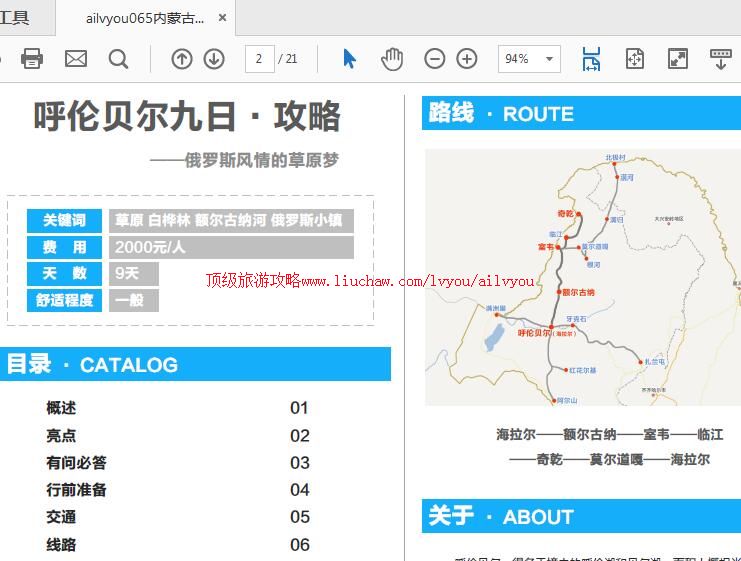Enter full screen view mode
Screen dimensions: 741x561
click(678, 59)
